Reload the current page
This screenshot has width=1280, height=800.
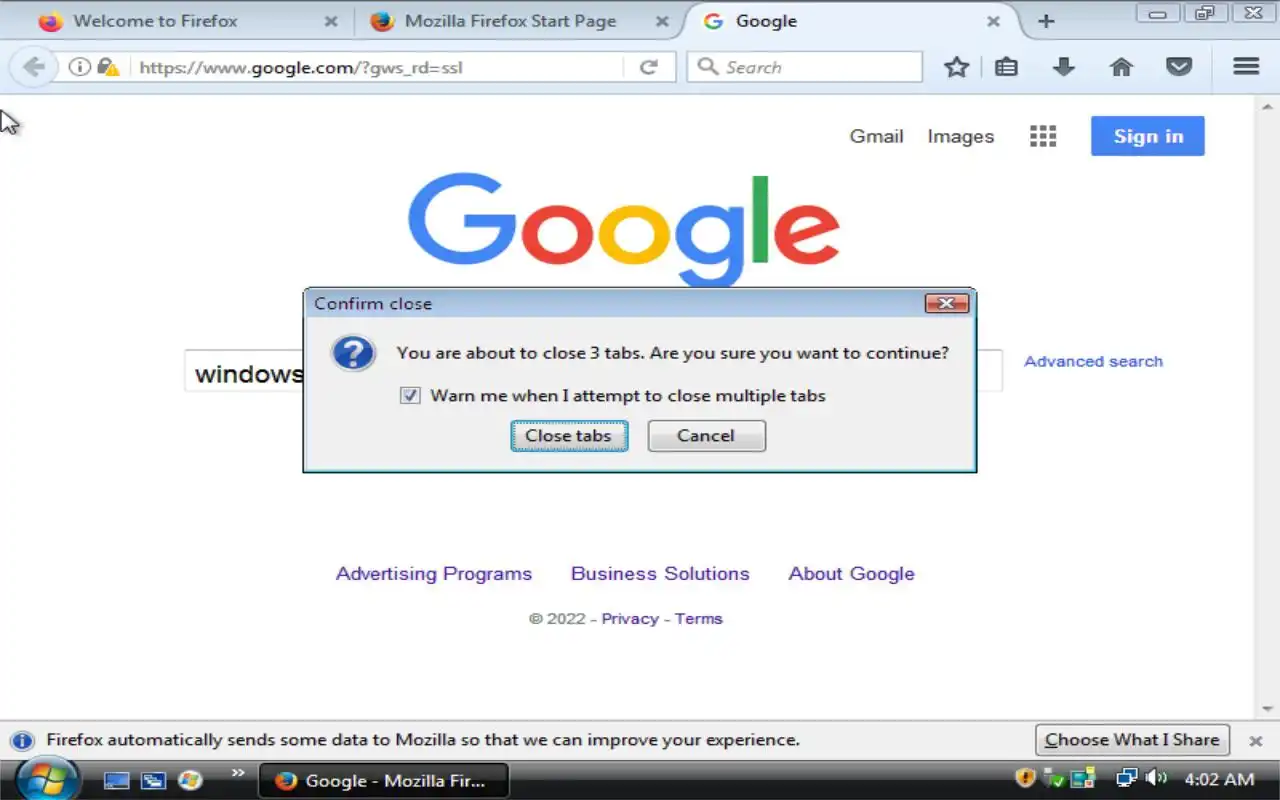click(x=648, y=67)
